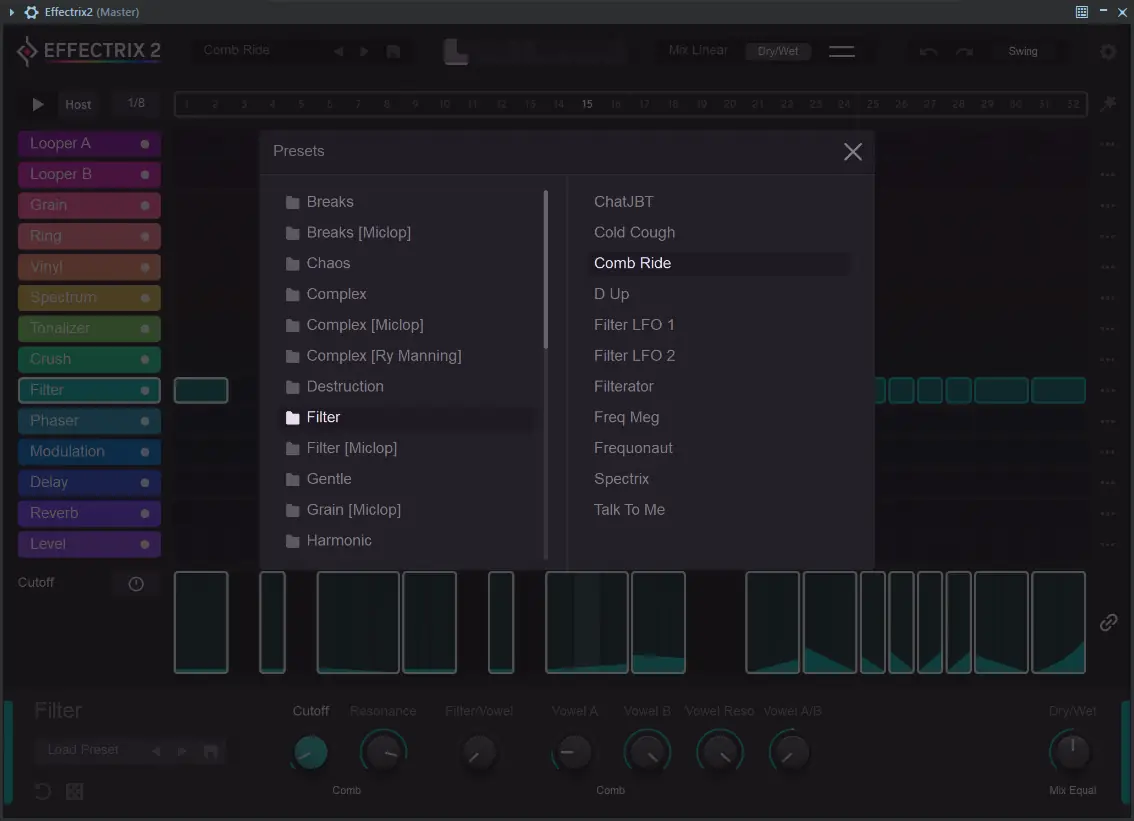Viewport: 1134px width, 821px height.
Task: Click the pin icon beside step ruler
Action: 1108,103
